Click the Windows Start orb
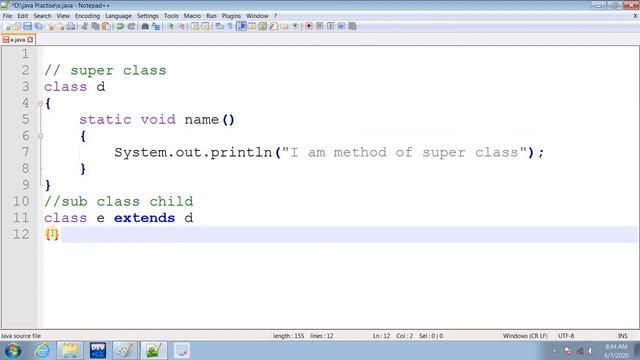 pyautogui.click(x=13, y=351)
